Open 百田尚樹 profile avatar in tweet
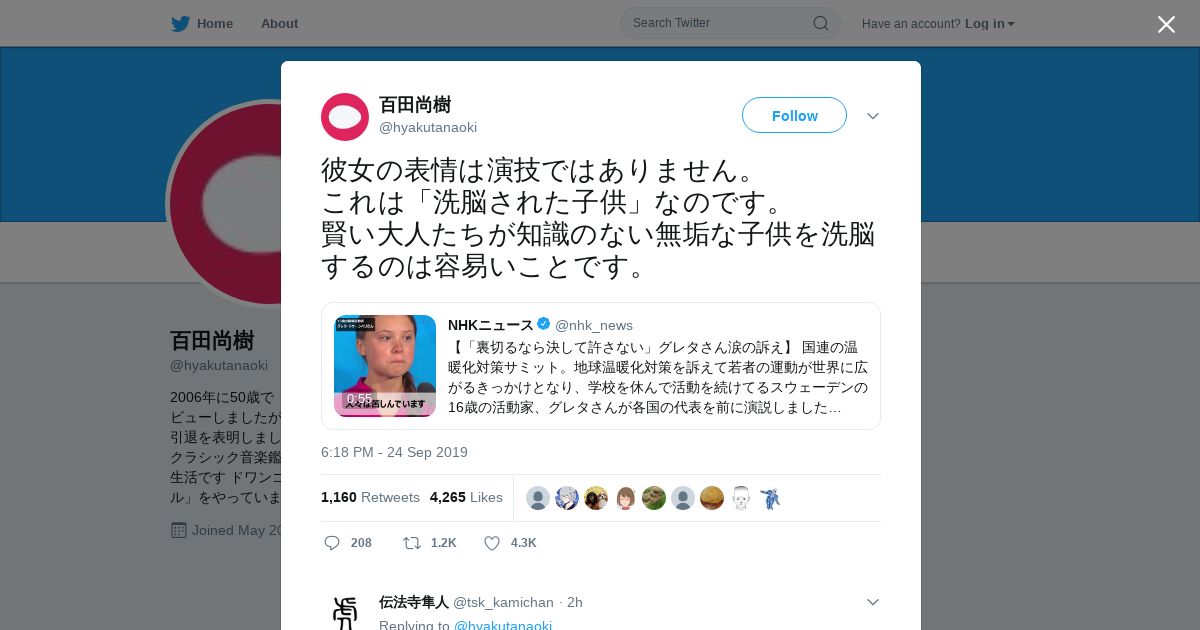Screen dimensions: 1200x630 coord(345,117)
